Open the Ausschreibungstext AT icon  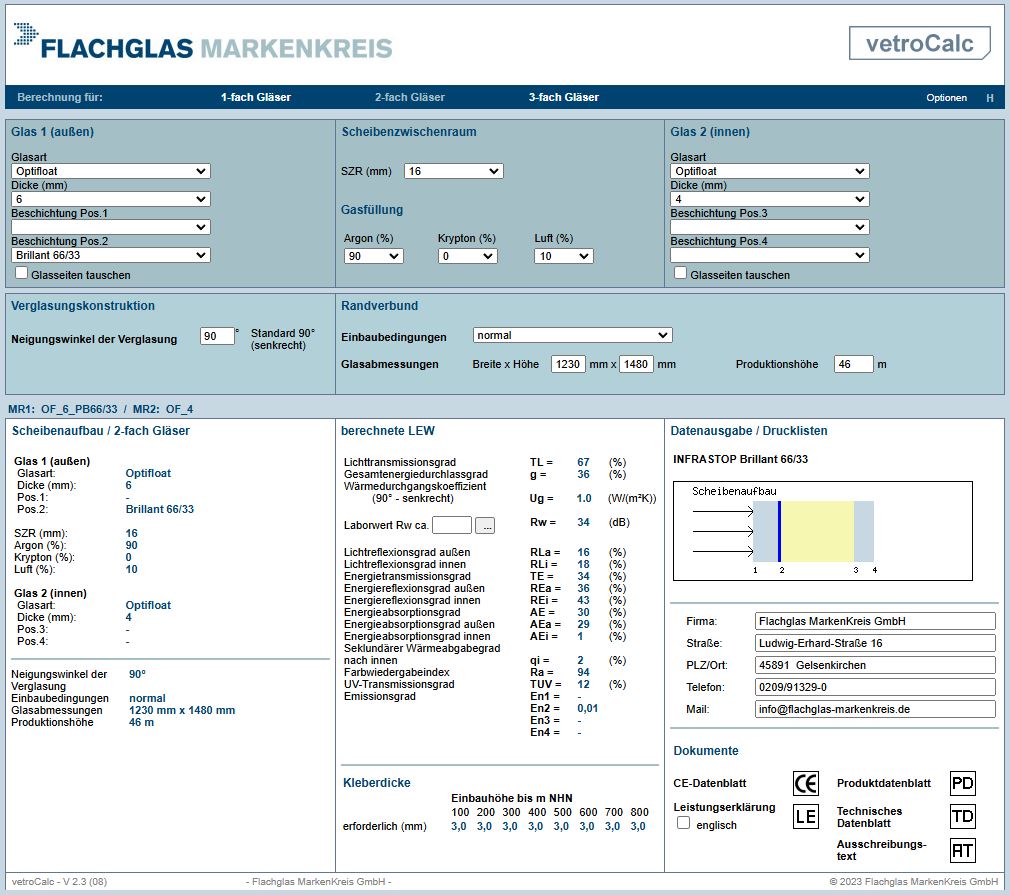coord(962,850)
